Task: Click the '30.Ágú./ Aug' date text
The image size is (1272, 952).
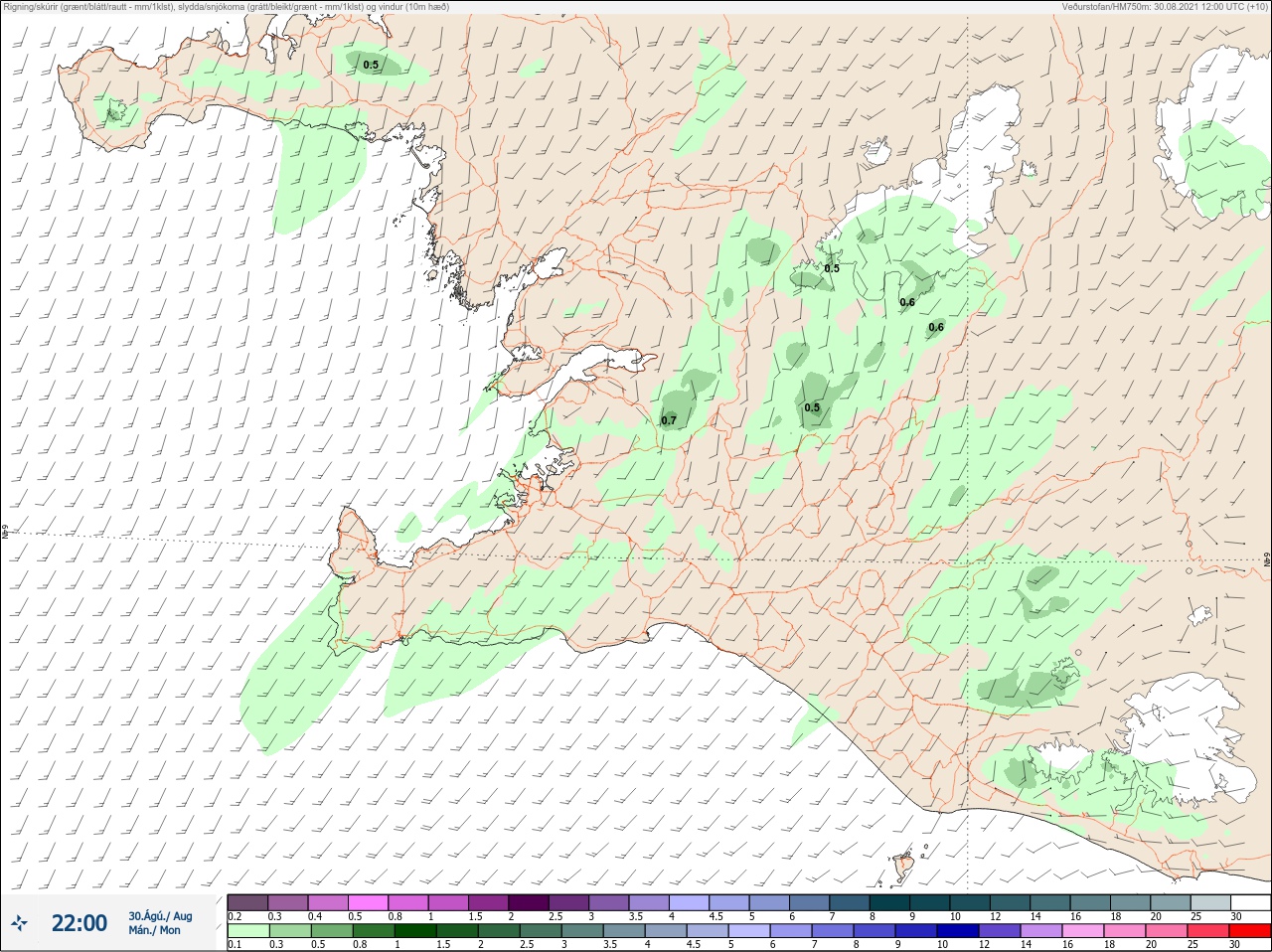Action: [160, 916]
